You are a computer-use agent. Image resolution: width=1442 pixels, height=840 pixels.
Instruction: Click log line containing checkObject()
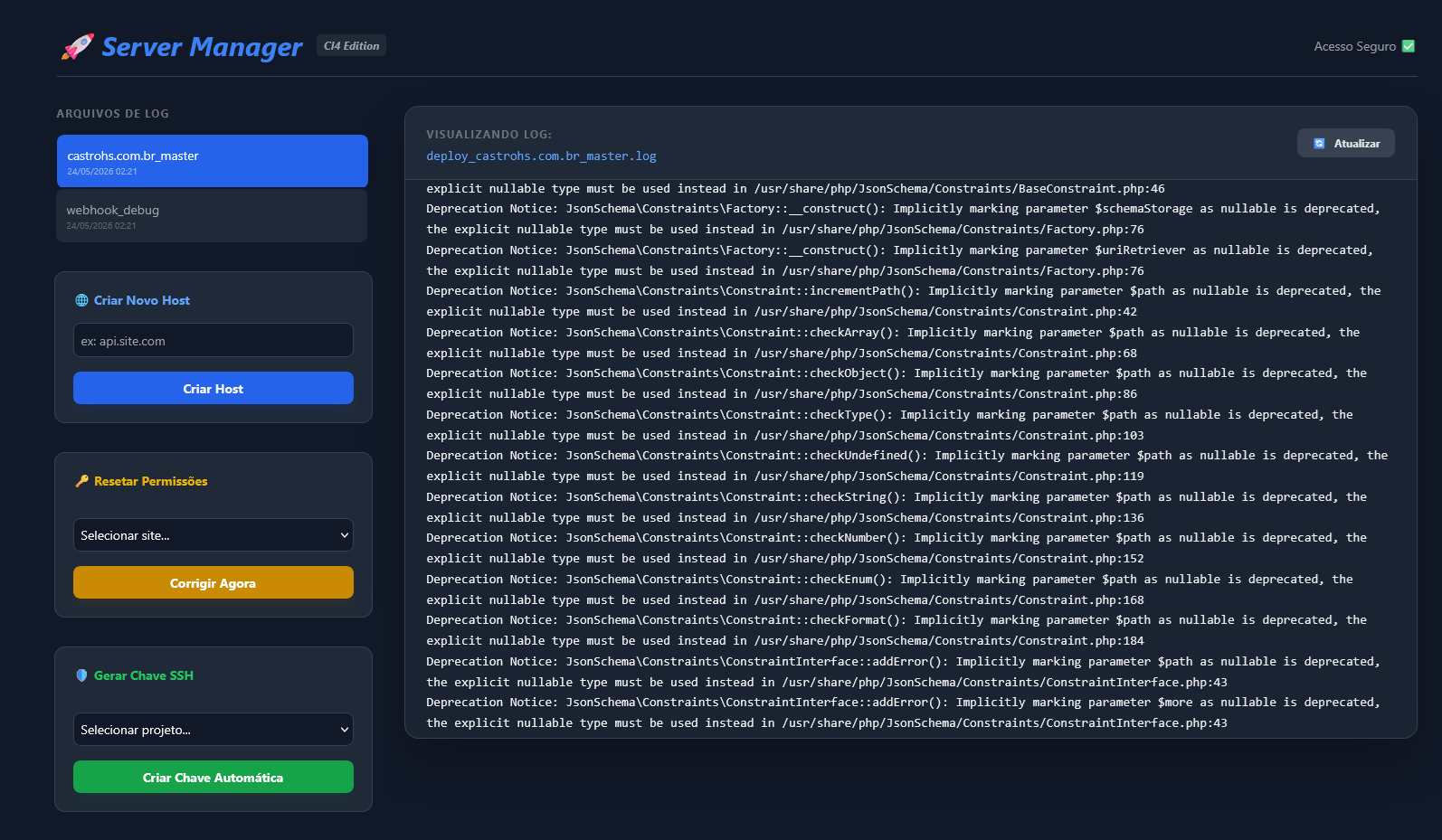[x=897, y=373]
